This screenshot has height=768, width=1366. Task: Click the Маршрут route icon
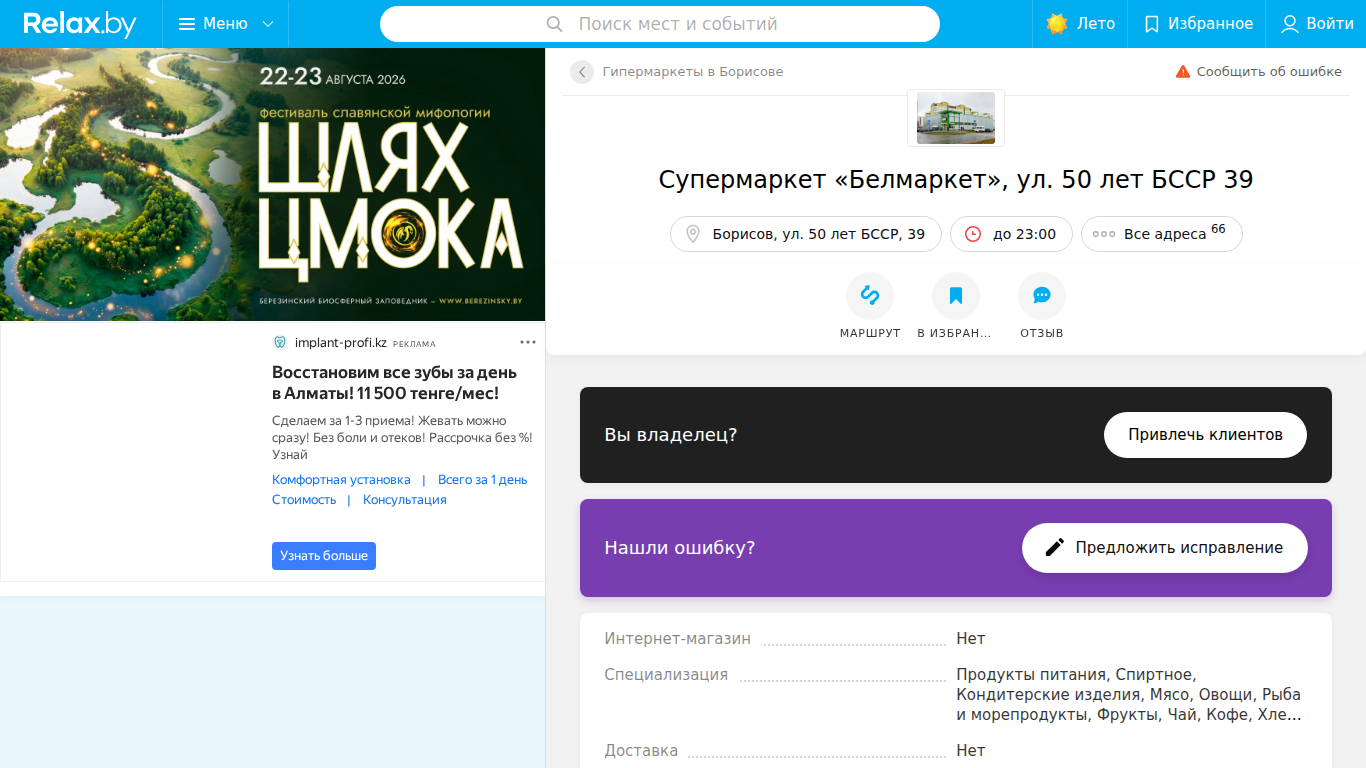click(870, 296)
